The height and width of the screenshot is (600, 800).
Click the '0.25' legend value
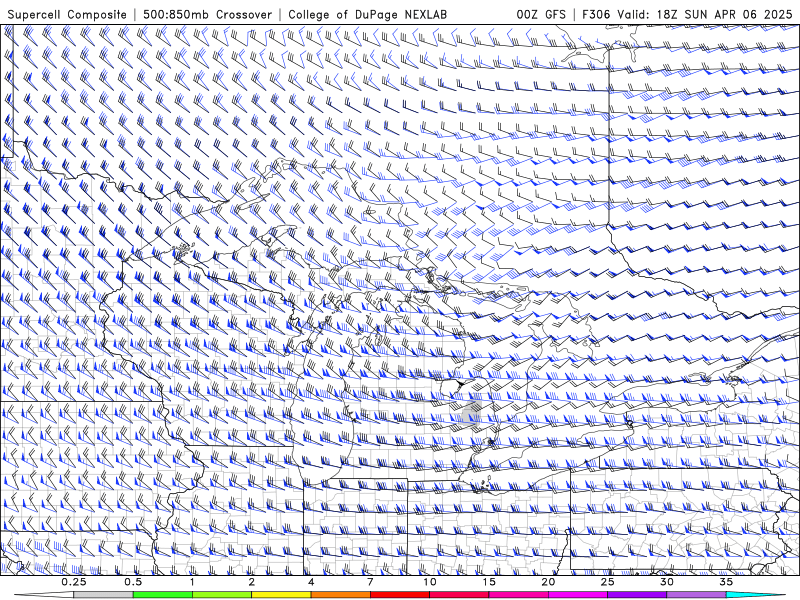[74, 582]
